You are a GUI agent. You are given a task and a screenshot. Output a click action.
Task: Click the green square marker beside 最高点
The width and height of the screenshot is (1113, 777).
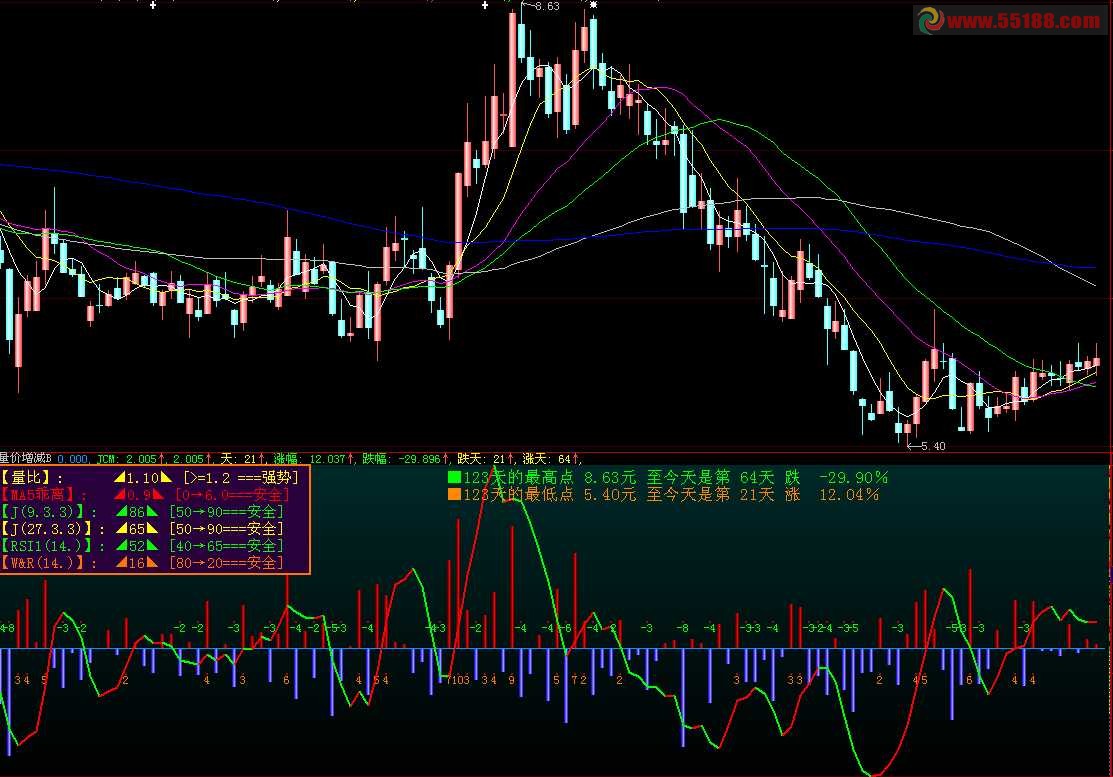tap(454, 478)
